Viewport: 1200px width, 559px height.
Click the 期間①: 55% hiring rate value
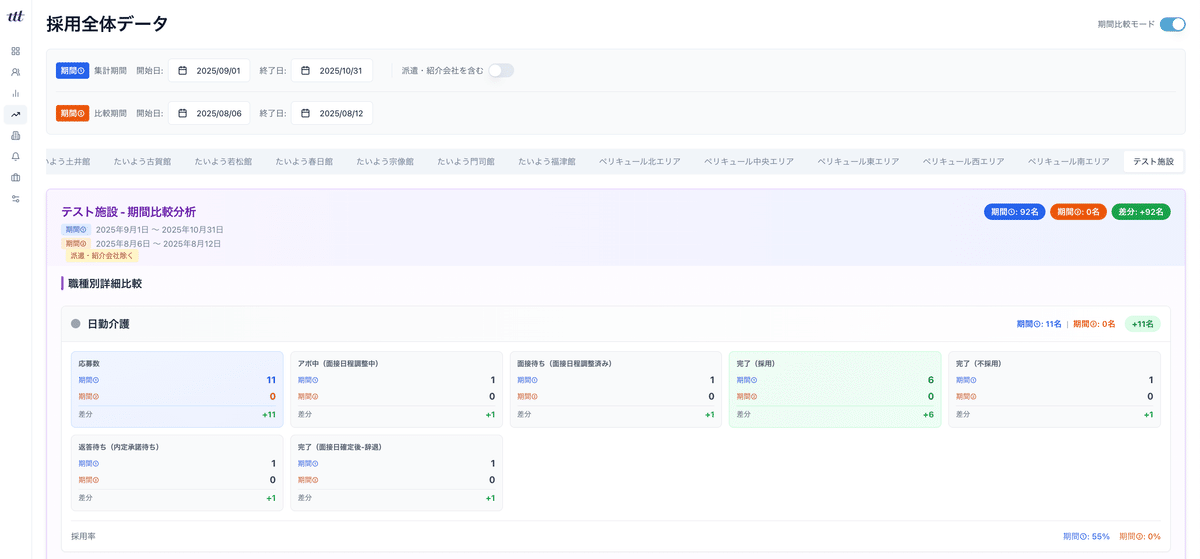[x=1086, y=536]
